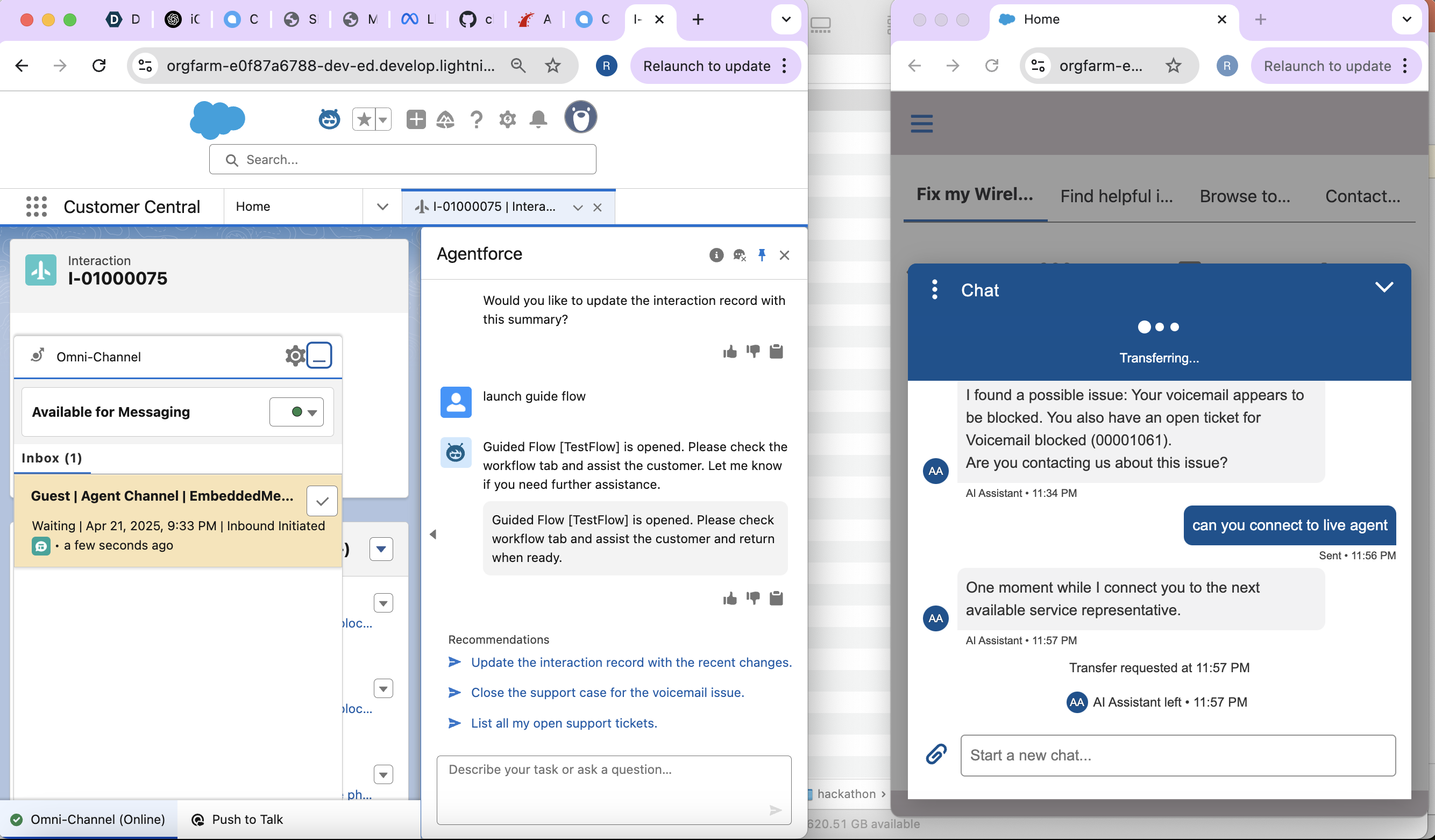
Task: Click the List all my open support tickets recommendation
Action: tap(564, 723)
